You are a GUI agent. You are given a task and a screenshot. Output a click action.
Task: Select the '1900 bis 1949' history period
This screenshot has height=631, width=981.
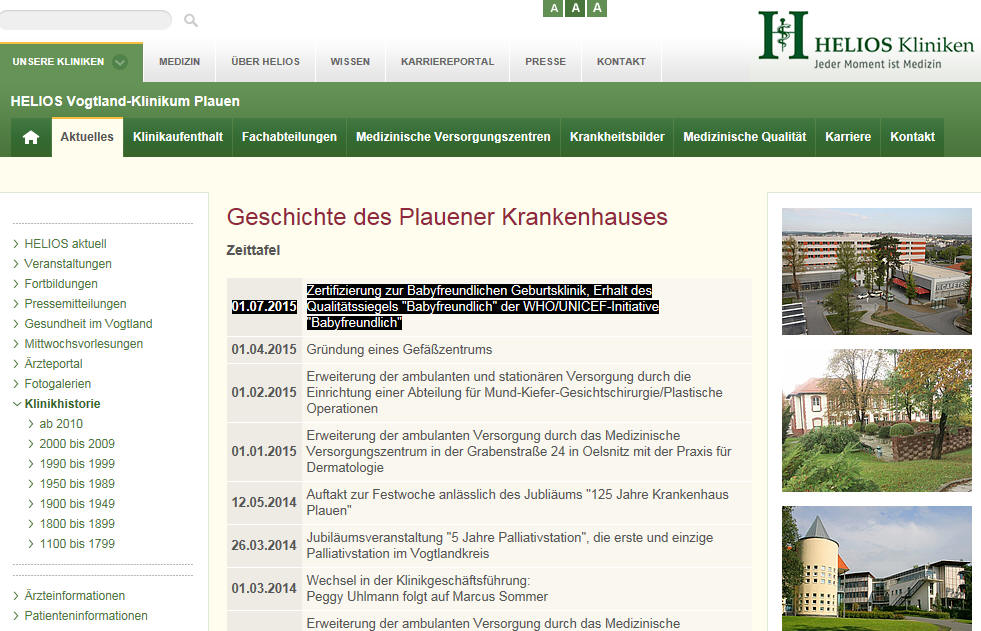(77, 504)
